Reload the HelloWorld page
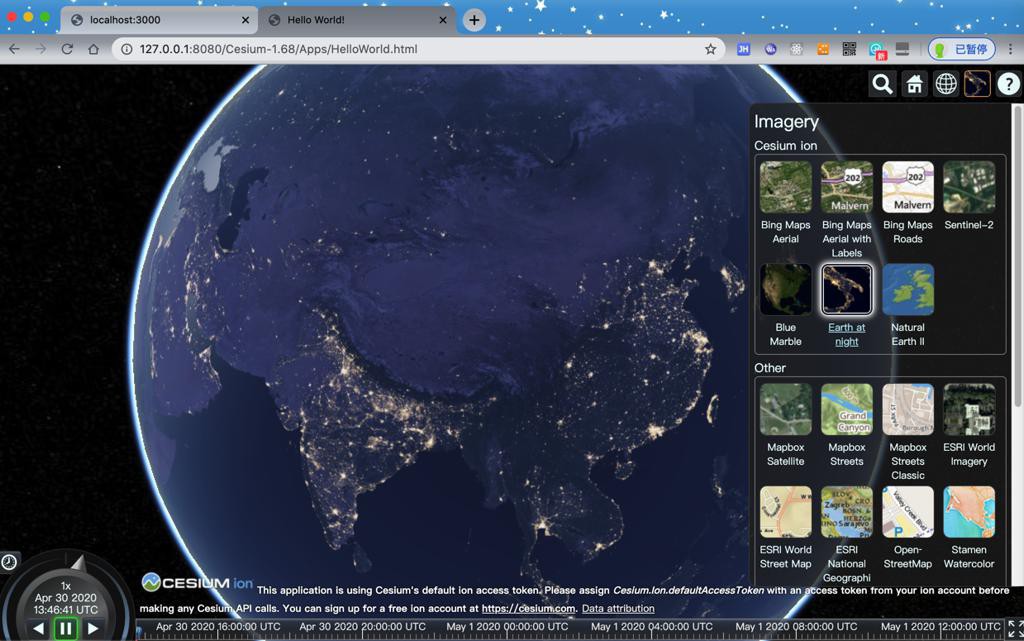Viewport: 1024px width, 641px height. [x=67, y=49]
